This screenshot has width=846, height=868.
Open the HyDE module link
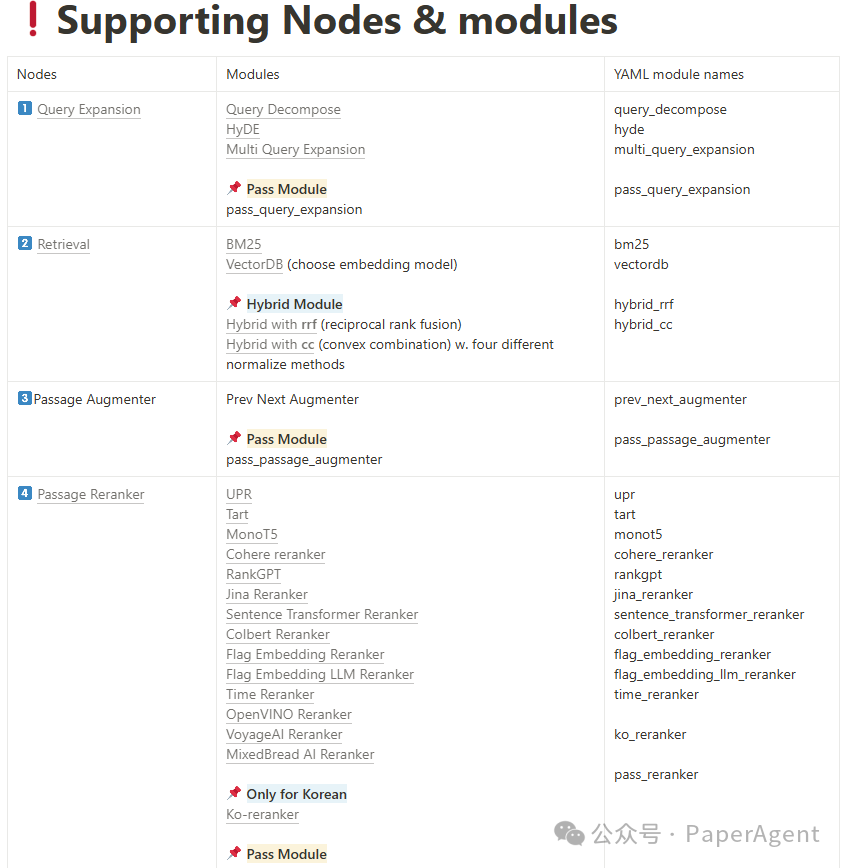[243, 130]
